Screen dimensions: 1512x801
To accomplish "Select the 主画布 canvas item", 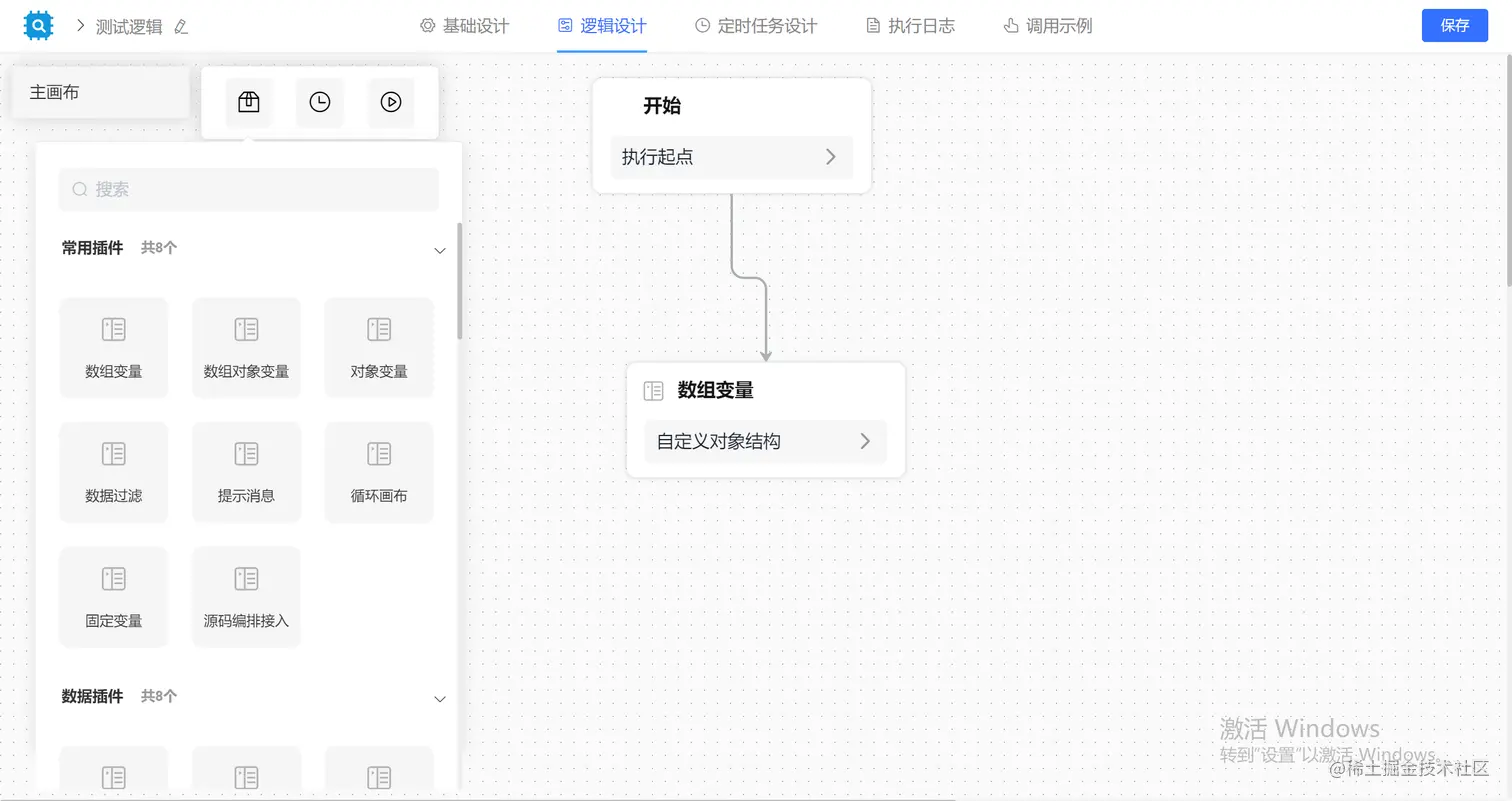I will (x=100, y=92).
